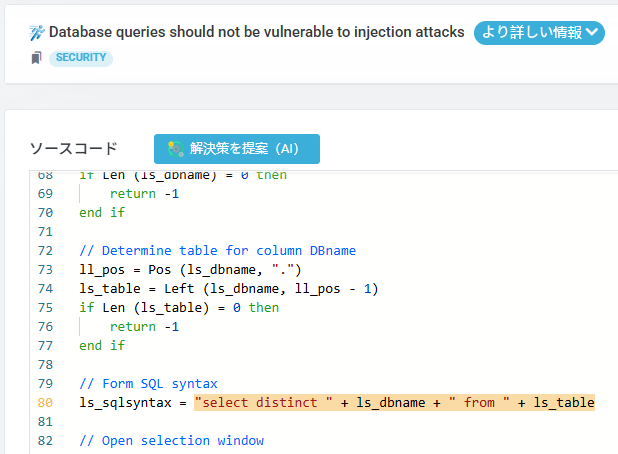Screen dimensions: 618x454
Task: Select the SECURITY tag badge
Action: click(x=81, y=58)
